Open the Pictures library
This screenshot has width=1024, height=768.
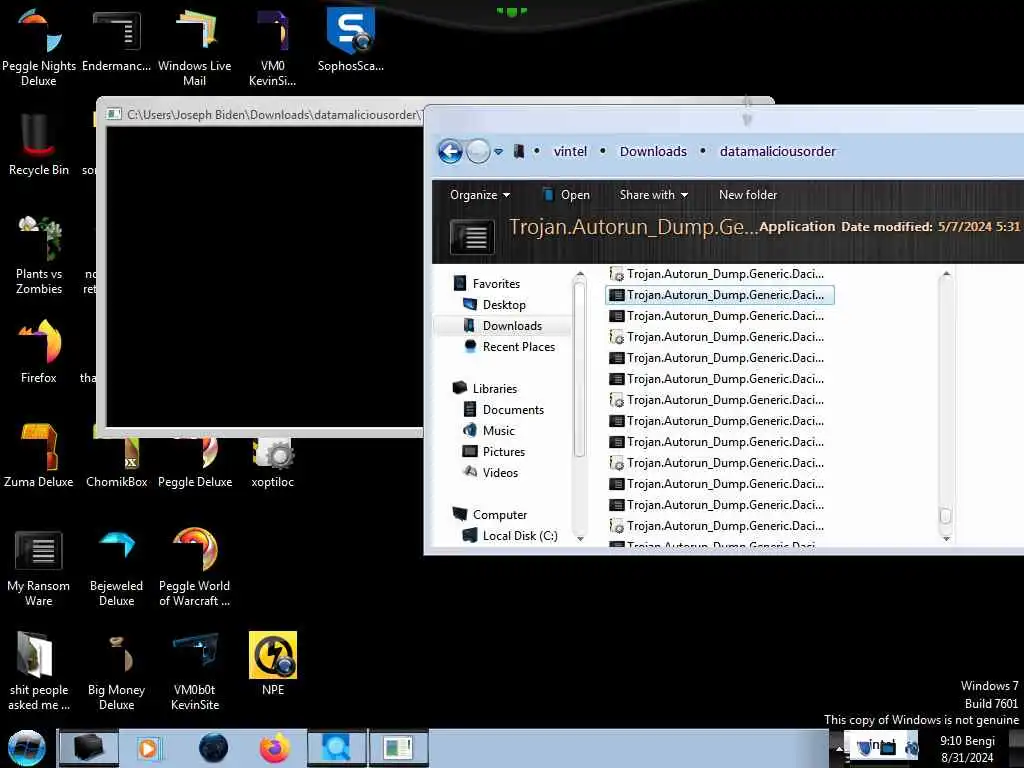pyautogui.click(x=504, y=451)
